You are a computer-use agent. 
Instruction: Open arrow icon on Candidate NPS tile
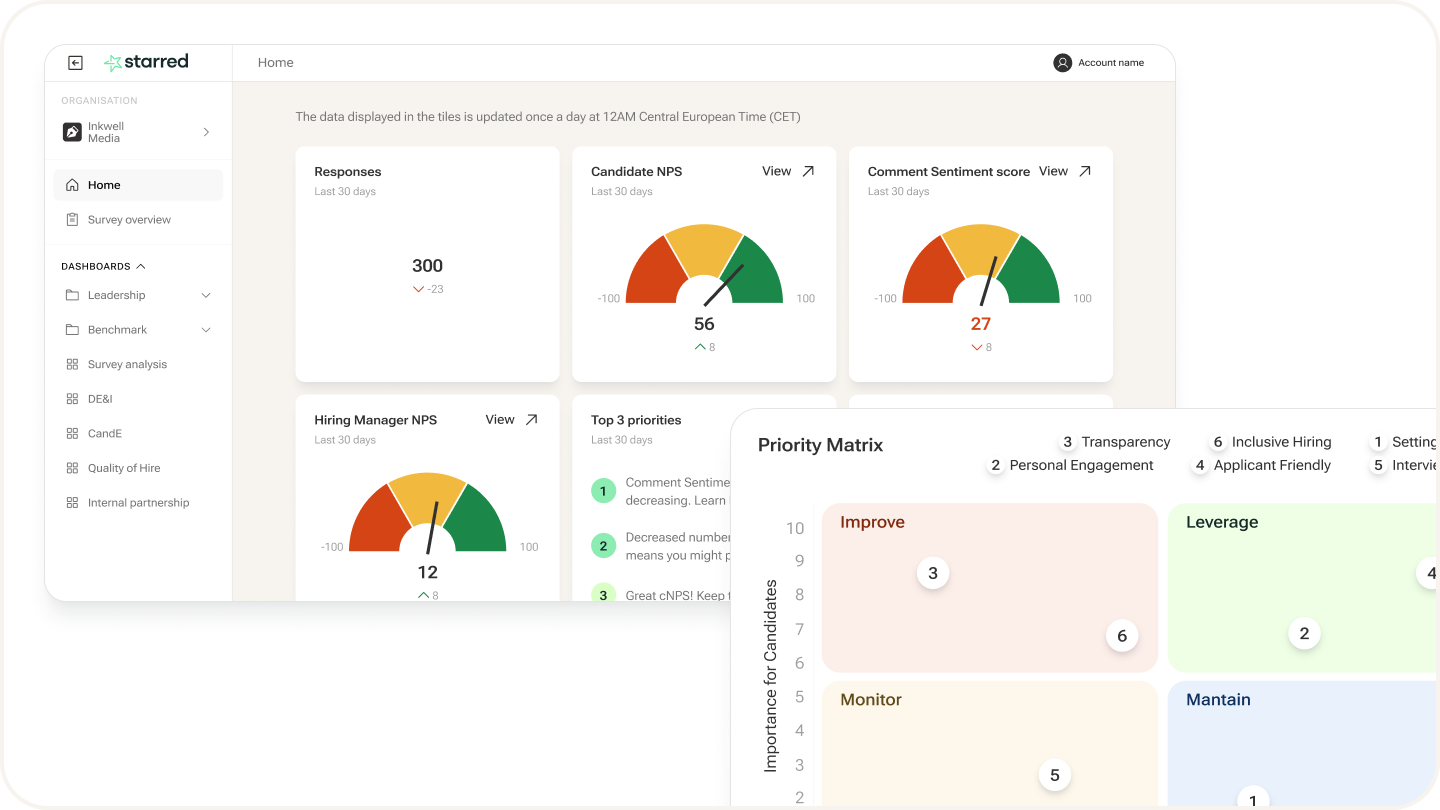[x=808, y=171]
